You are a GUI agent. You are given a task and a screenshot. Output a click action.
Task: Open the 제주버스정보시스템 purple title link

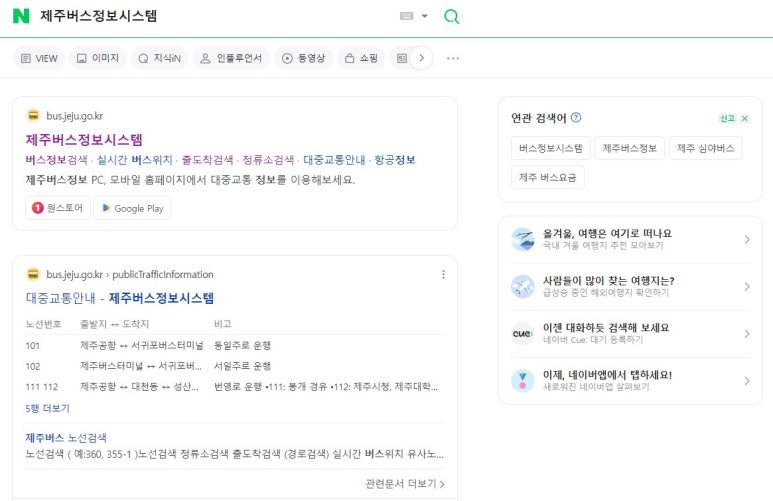(84, 140)
